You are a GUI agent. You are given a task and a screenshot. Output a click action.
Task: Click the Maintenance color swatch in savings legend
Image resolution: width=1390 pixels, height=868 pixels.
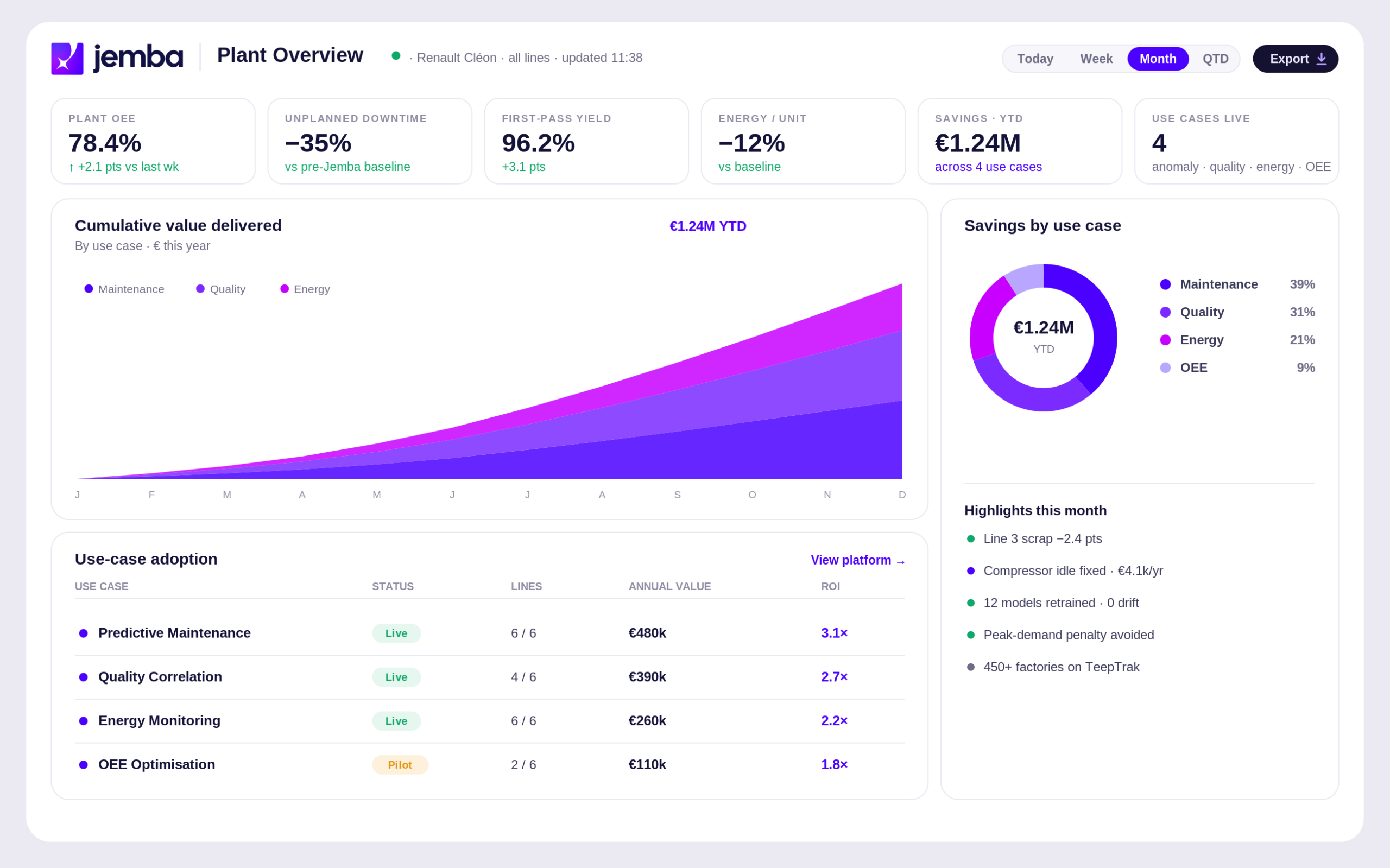click(1165, 284)
